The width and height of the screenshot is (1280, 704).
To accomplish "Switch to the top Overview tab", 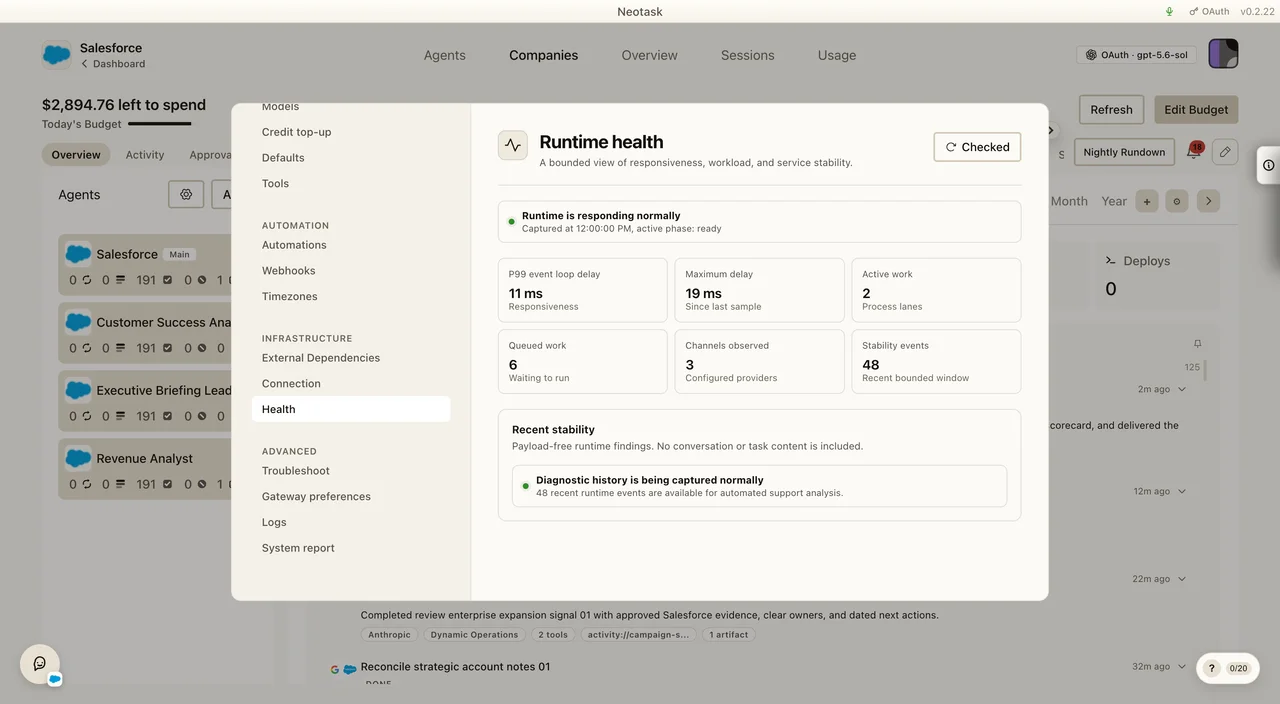I will click(x=649, y=55).
